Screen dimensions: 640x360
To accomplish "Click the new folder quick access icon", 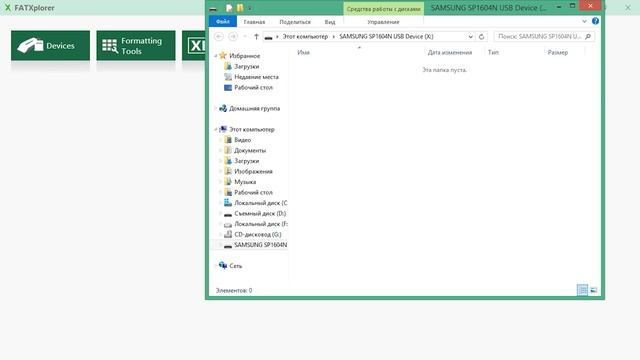I will tap(240, 7).
